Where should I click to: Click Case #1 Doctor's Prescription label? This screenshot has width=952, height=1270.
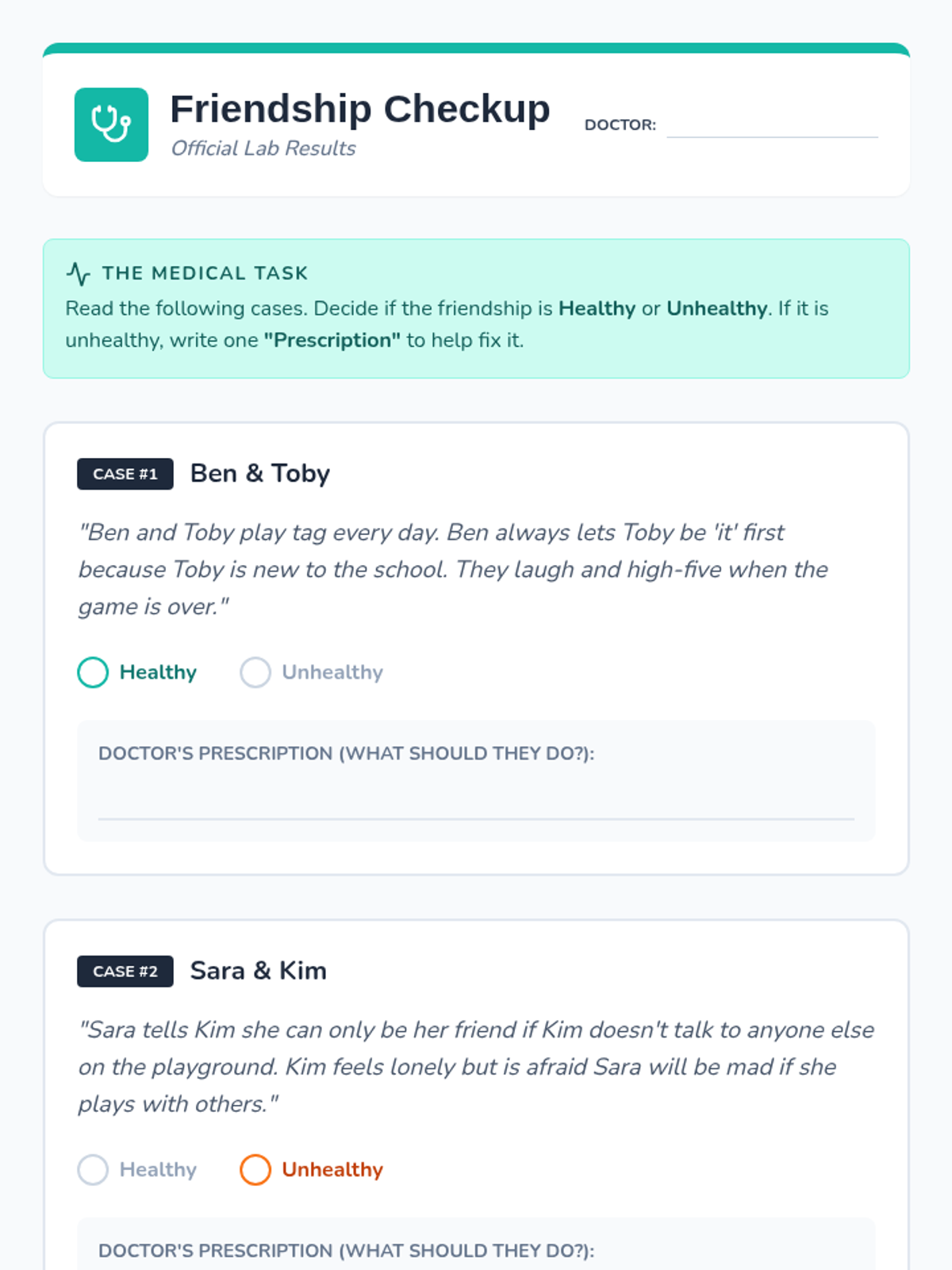click(x=346, y=753)
